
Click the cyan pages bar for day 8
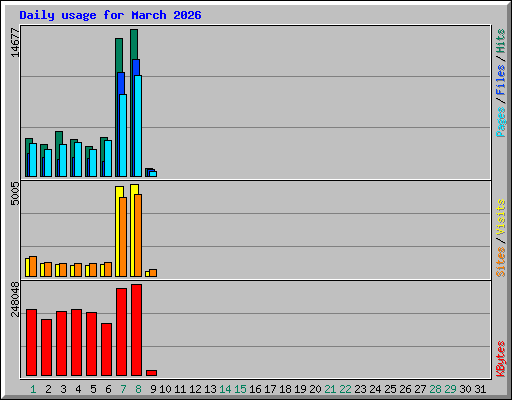[138, 126]
